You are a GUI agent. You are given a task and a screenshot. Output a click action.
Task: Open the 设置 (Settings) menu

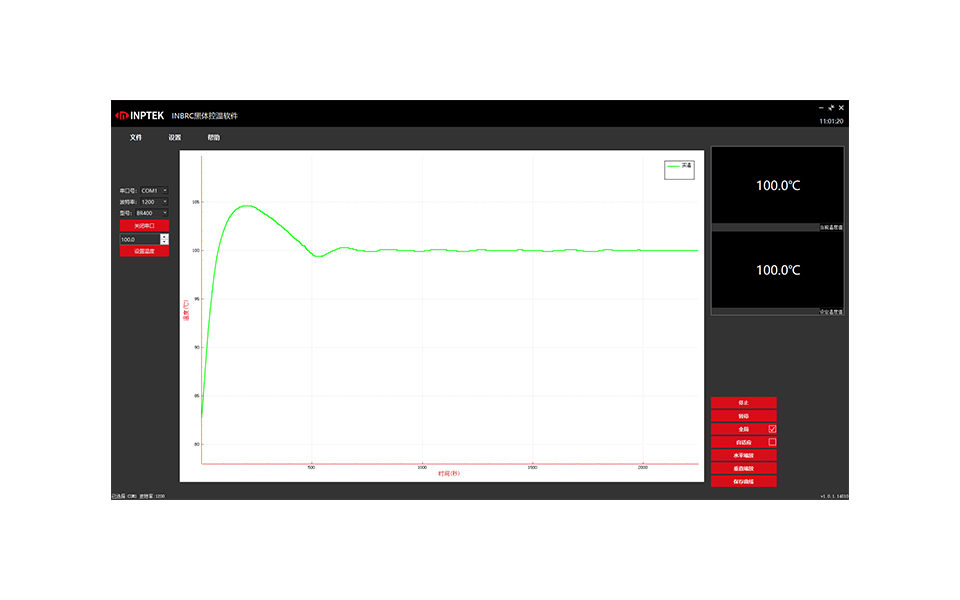click(175, 137)
